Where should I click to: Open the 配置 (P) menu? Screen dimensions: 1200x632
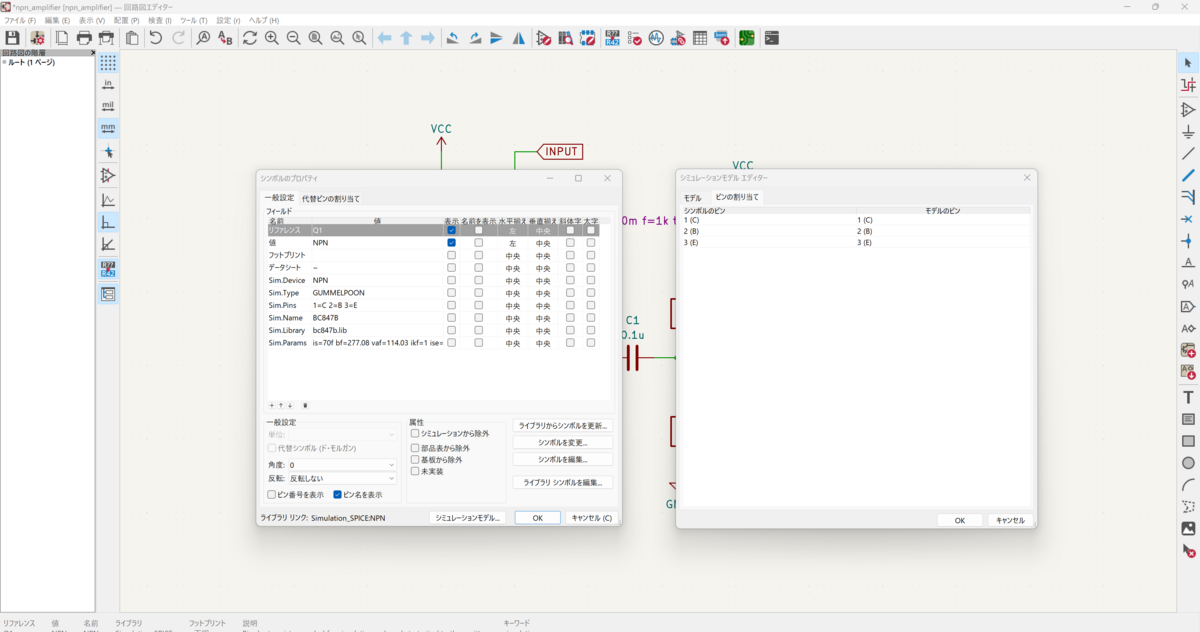point(126,20)
